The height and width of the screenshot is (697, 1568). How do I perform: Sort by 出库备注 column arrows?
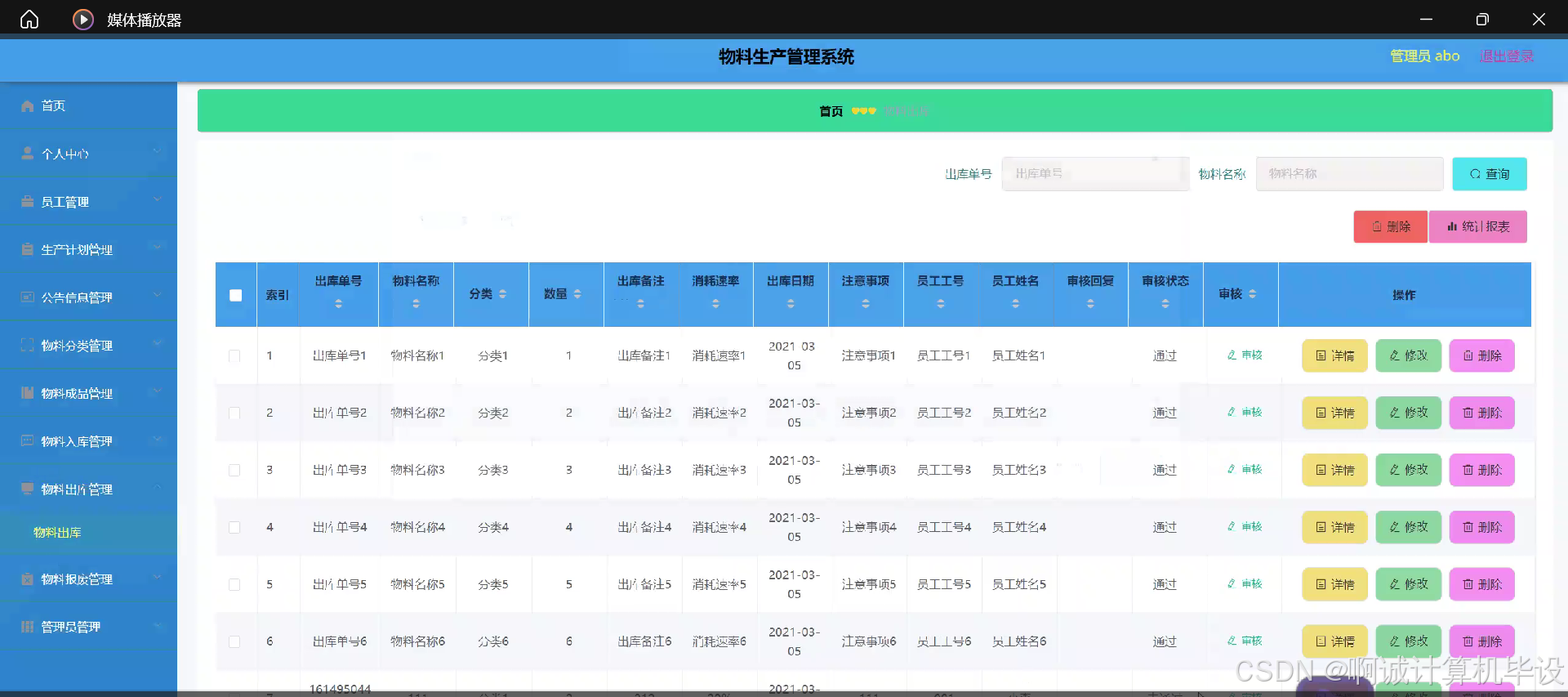(x=640, y=304)
